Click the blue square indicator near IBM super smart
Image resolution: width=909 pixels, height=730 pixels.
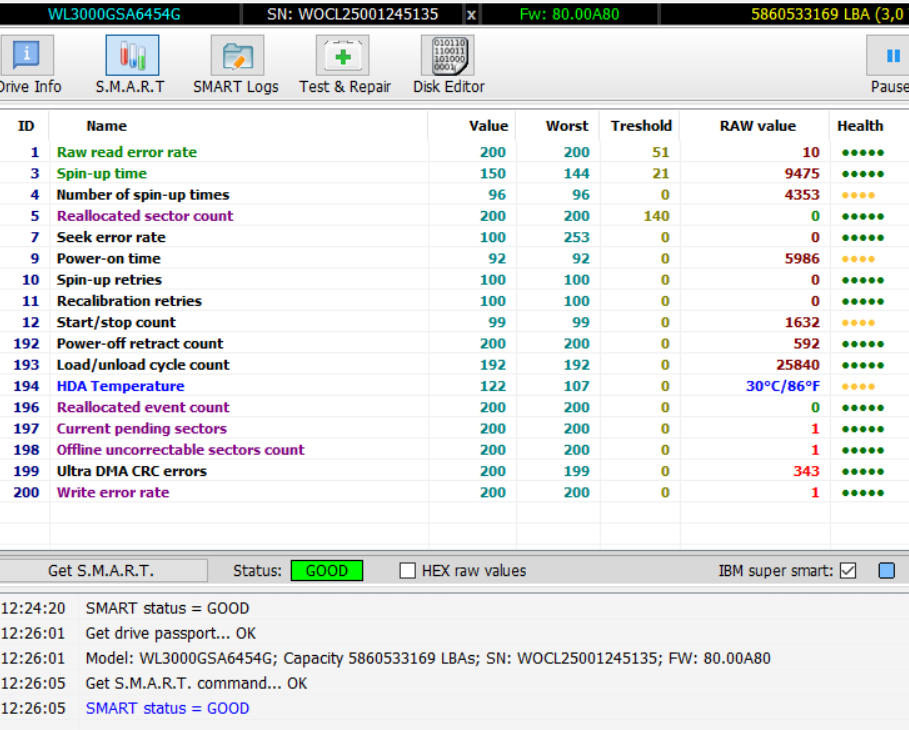[886, 571]
